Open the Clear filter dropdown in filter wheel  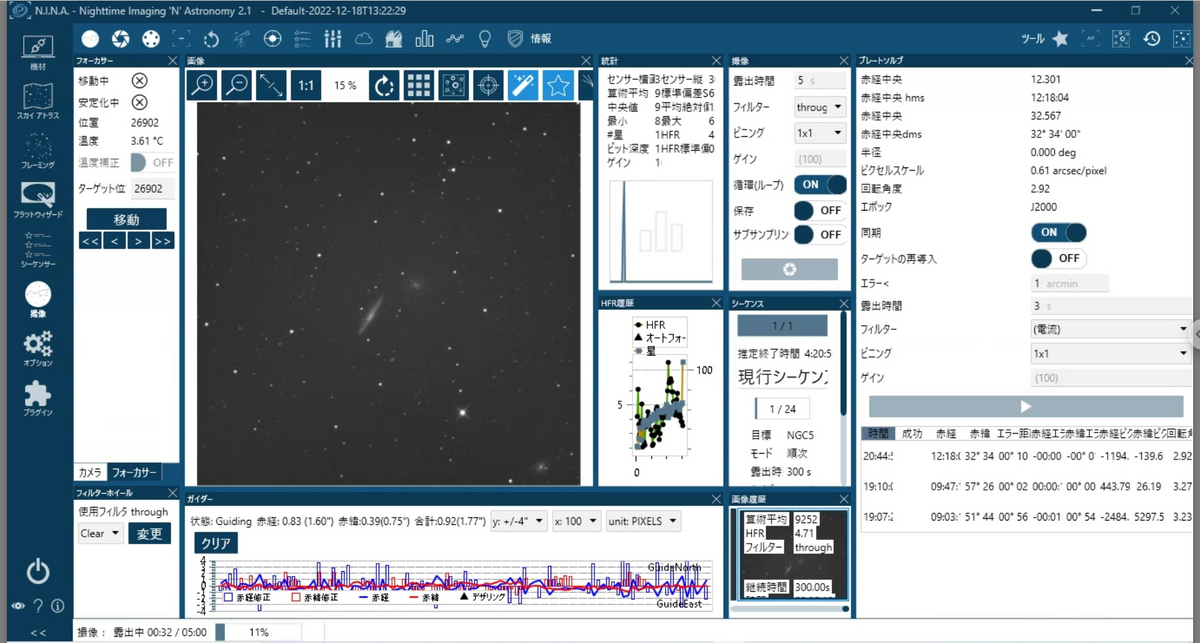pos(101,534)
